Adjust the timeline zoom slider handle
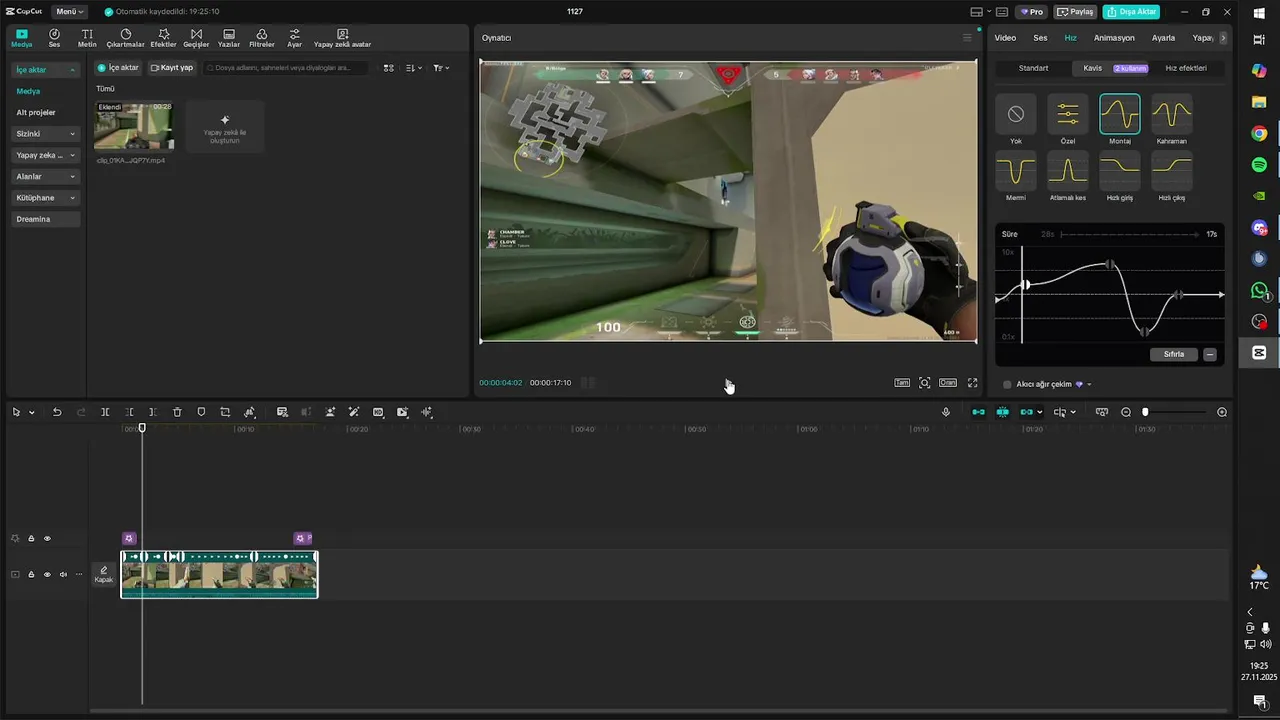Viewport: 1280px width, 720px height. click(x=1146, y=412)
